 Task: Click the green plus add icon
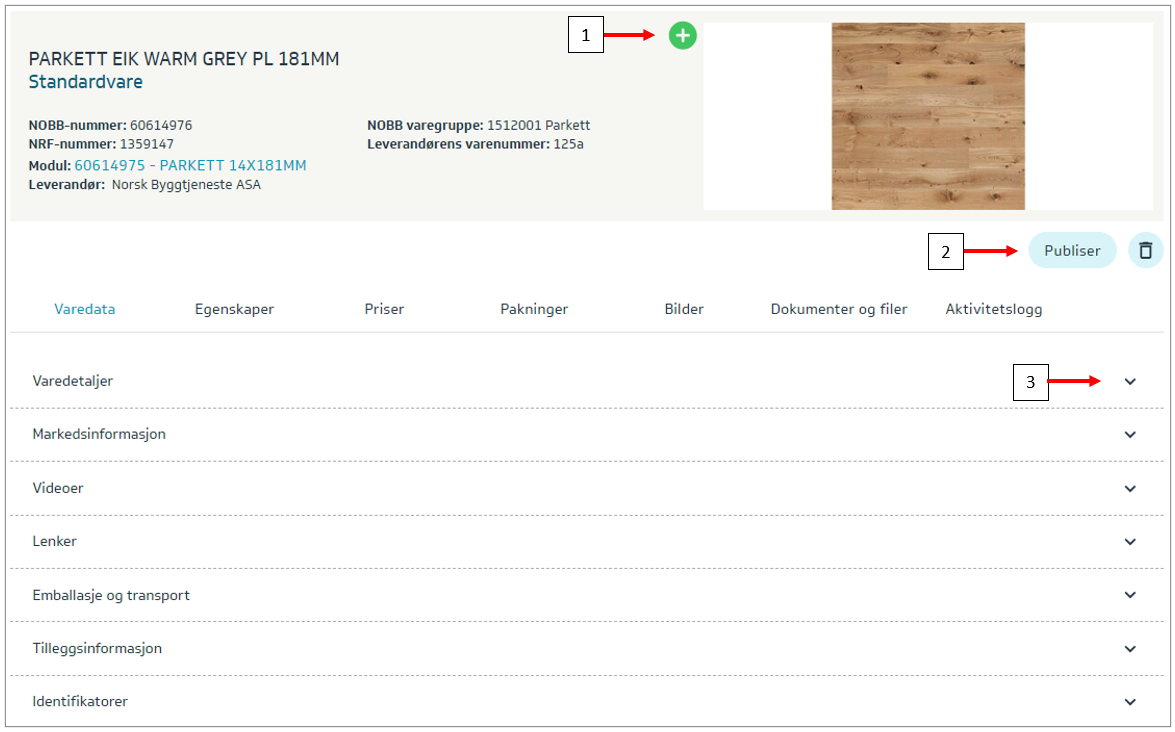point(683,37)
